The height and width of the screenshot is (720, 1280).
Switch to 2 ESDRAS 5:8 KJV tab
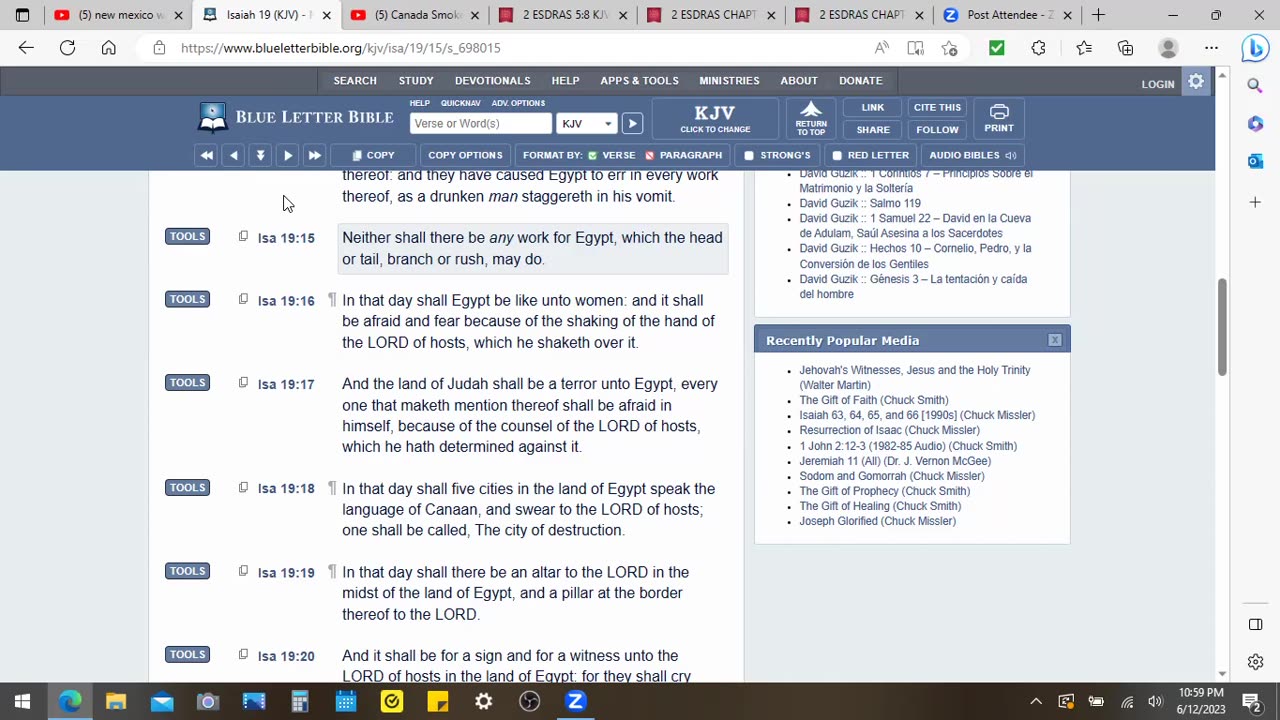[565, 15]
